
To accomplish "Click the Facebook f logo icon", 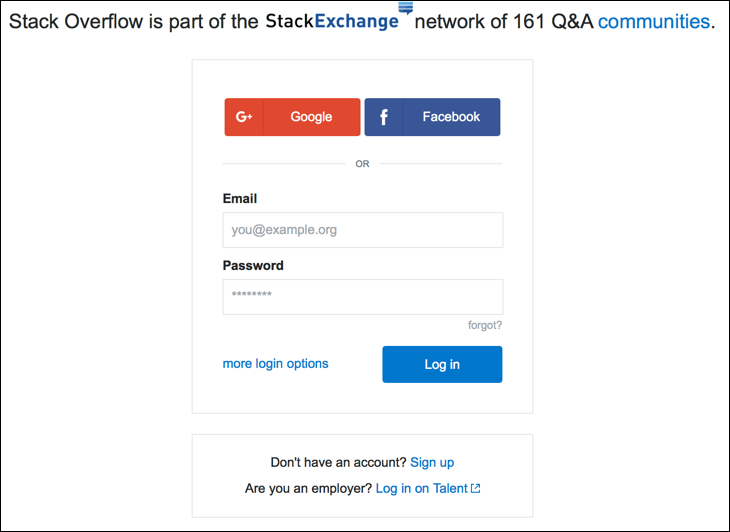I will coord(384,117).
